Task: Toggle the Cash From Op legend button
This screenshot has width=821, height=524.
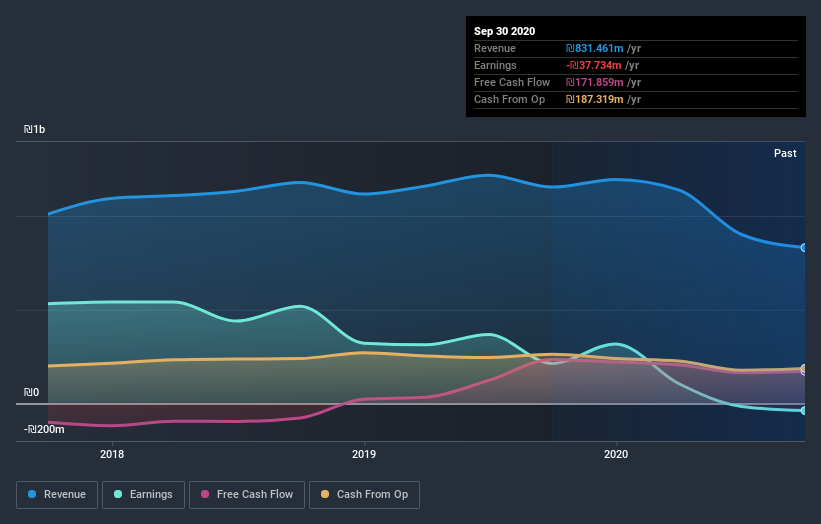Action: [x=364, y=495]
